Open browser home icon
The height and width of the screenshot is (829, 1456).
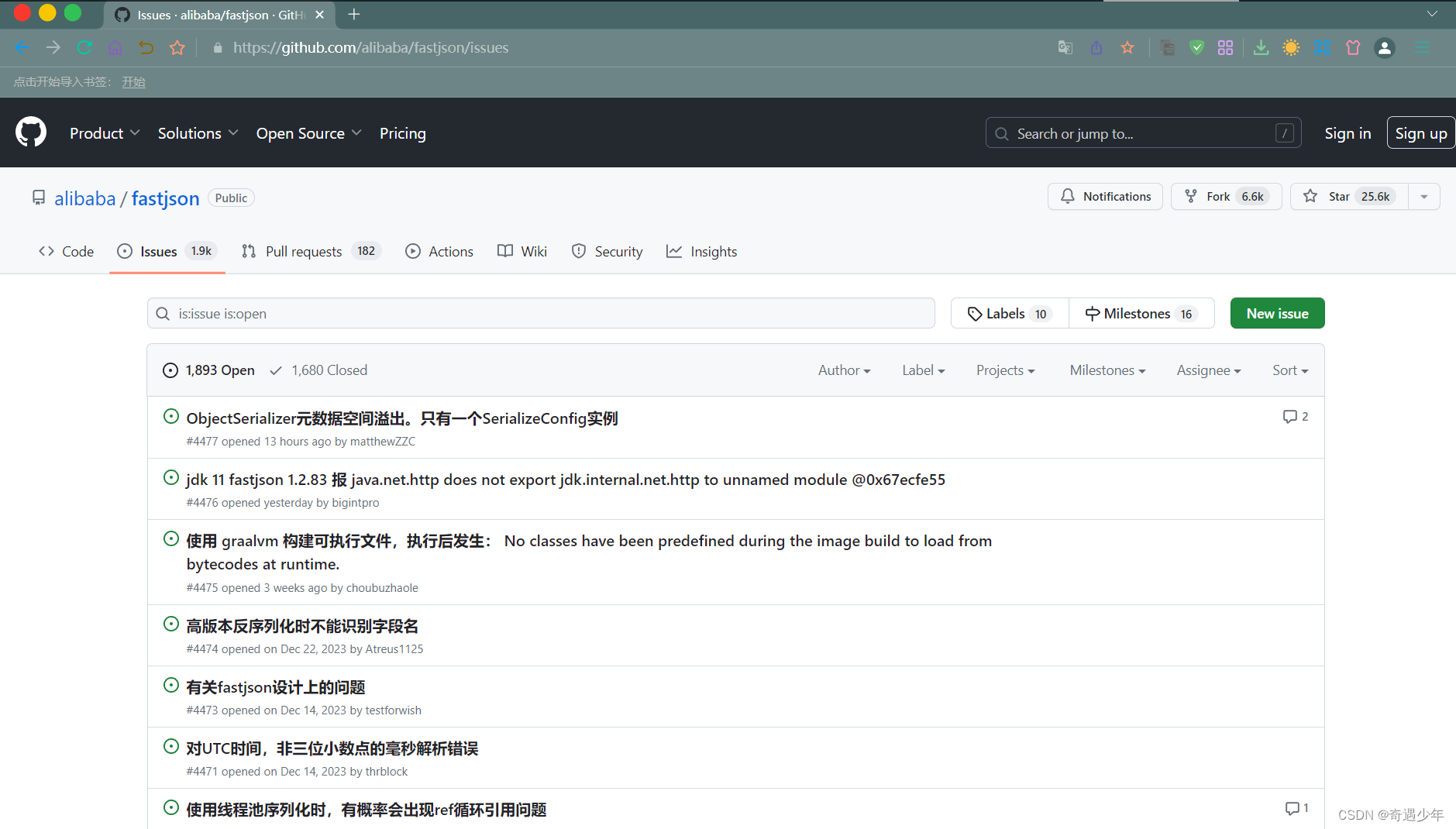115,47
